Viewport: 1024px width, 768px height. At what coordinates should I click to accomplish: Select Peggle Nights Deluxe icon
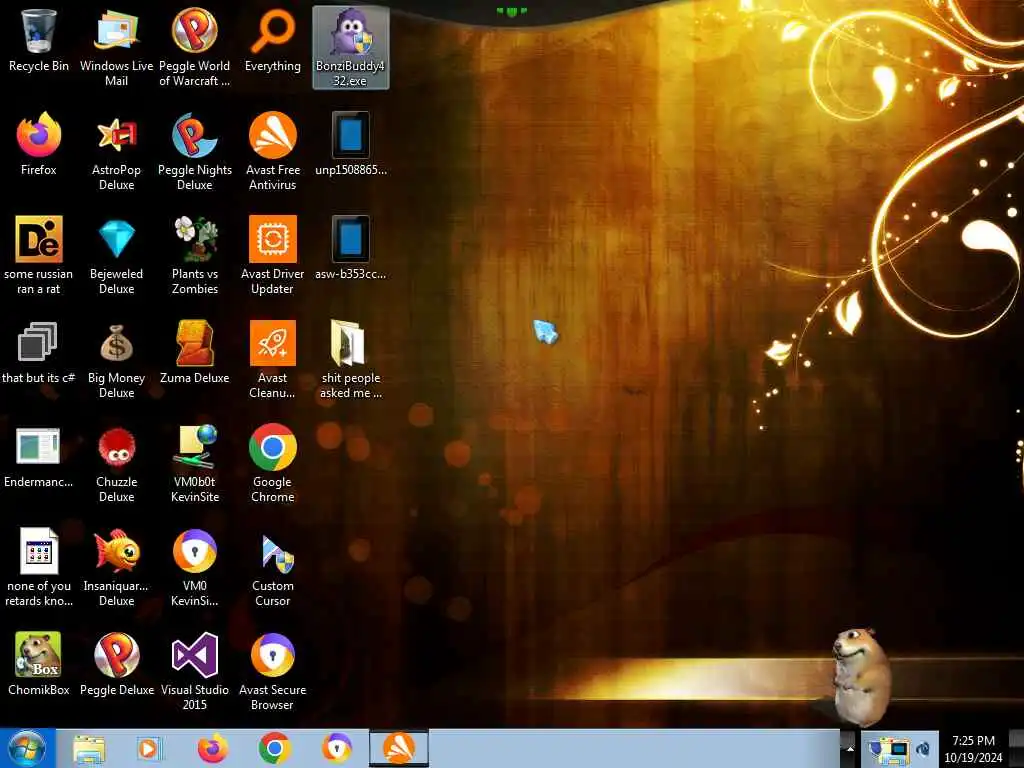195,152
